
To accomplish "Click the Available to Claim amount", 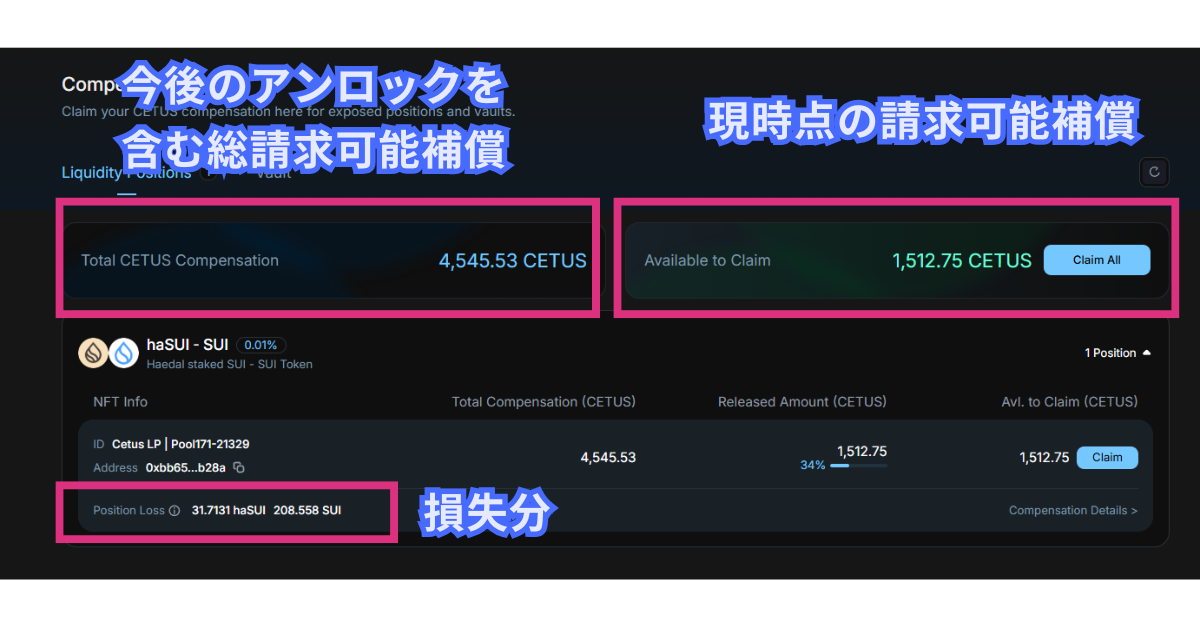I will pos(961,261).
